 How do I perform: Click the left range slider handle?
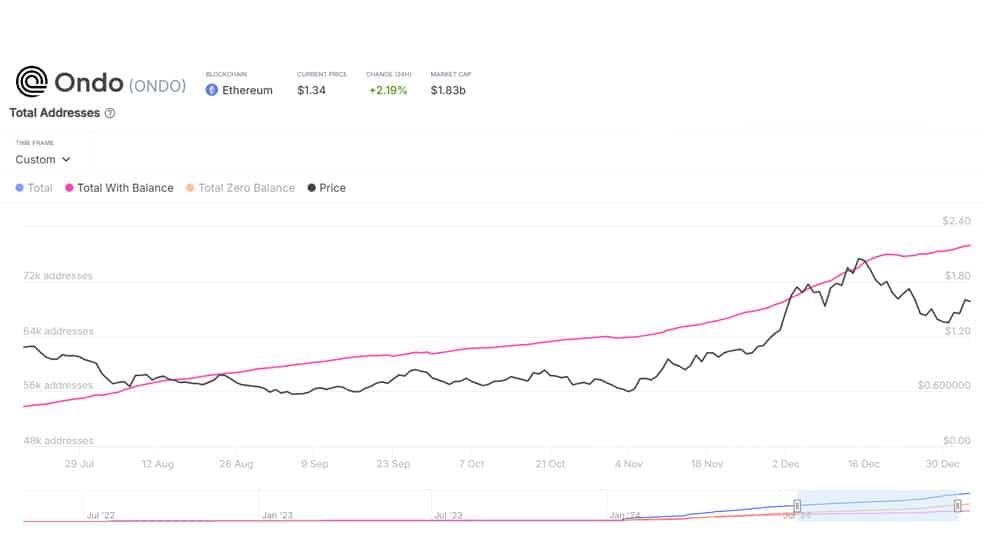(x=797, y=506)
